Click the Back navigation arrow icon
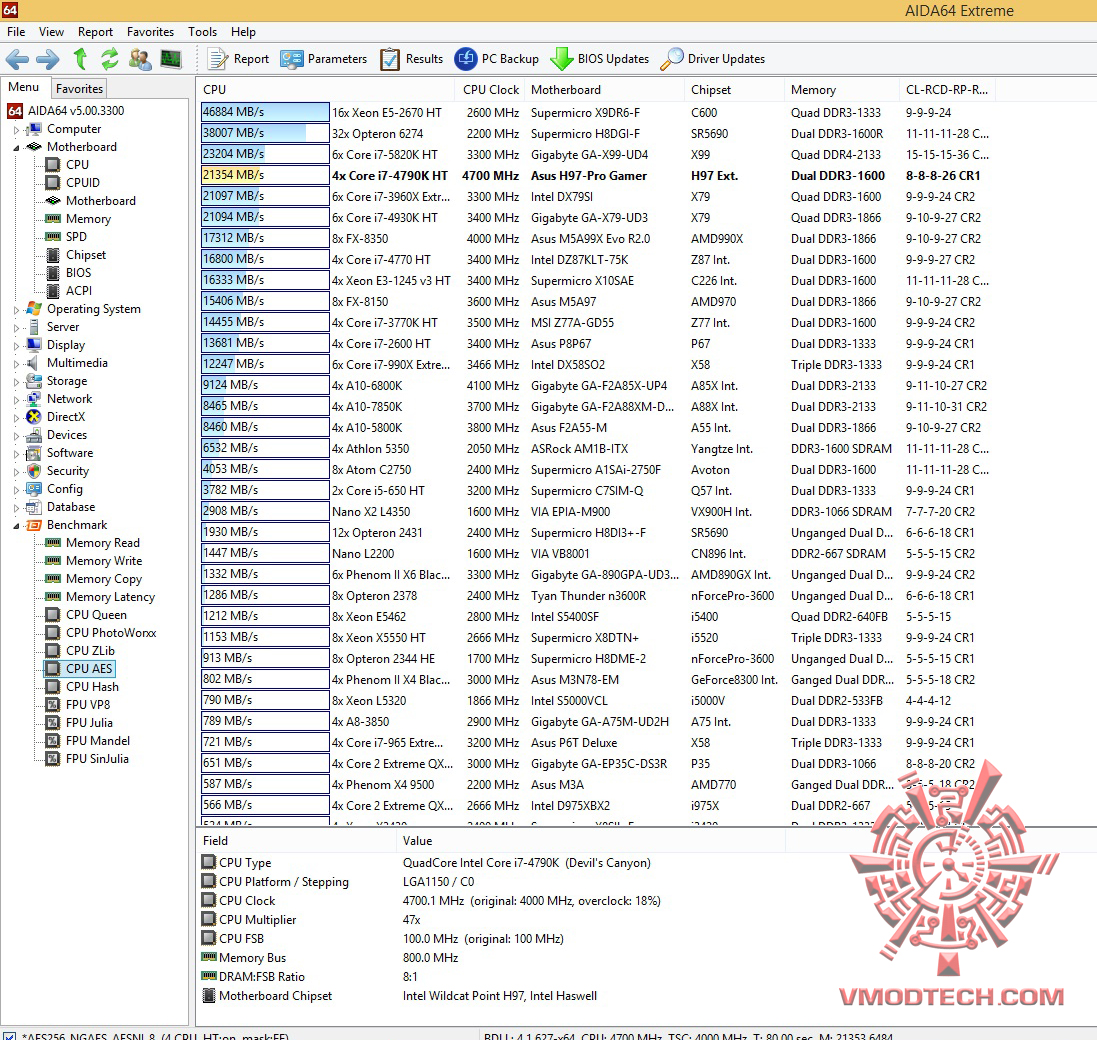The image size is (1097, 1040). 17,59
